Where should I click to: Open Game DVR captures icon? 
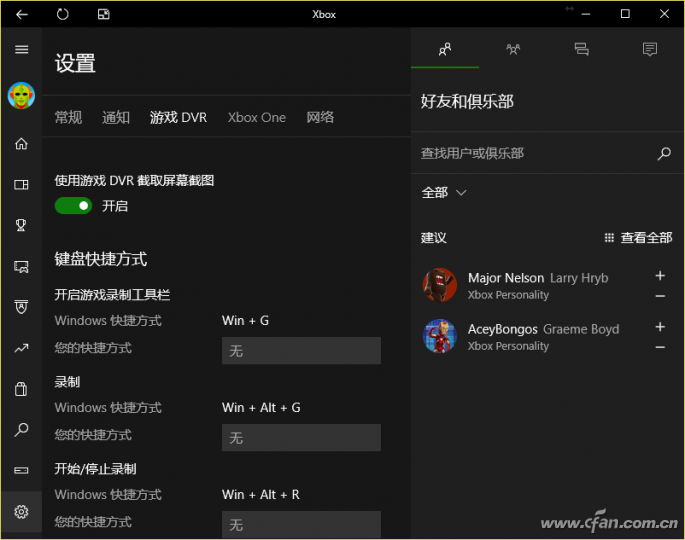pos(21,267)
